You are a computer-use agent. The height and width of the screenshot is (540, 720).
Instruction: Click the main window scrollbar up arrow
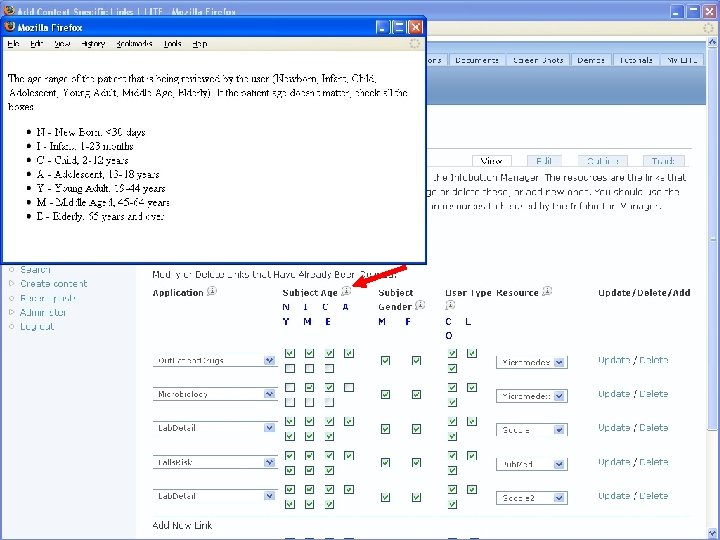point(712,42)
